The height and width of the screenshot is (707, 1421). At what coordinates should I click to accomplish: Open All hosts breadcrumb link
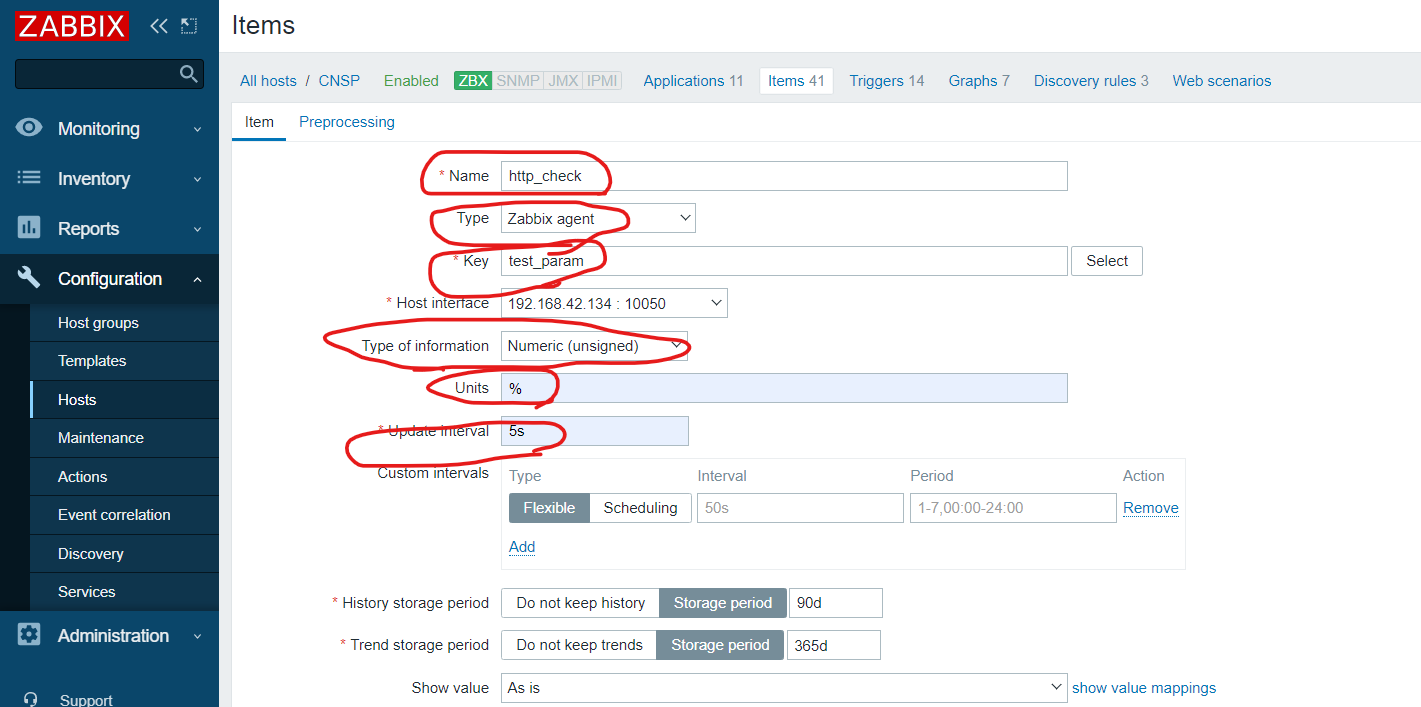268,81
